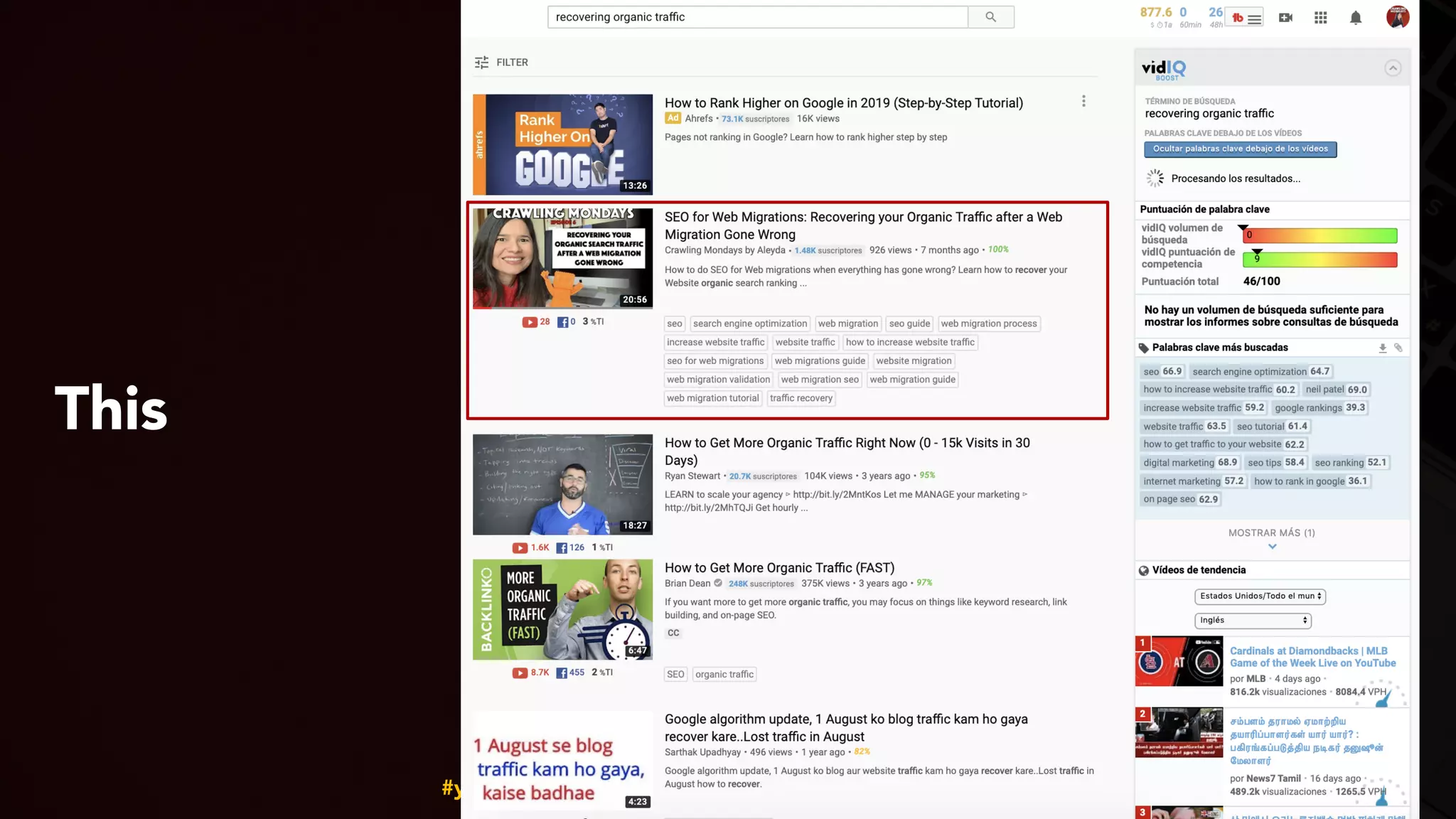The image size is (1456, 819).
Task: Click the Ad badge next to Ahrefs
Action: click(x=673, y=119)
